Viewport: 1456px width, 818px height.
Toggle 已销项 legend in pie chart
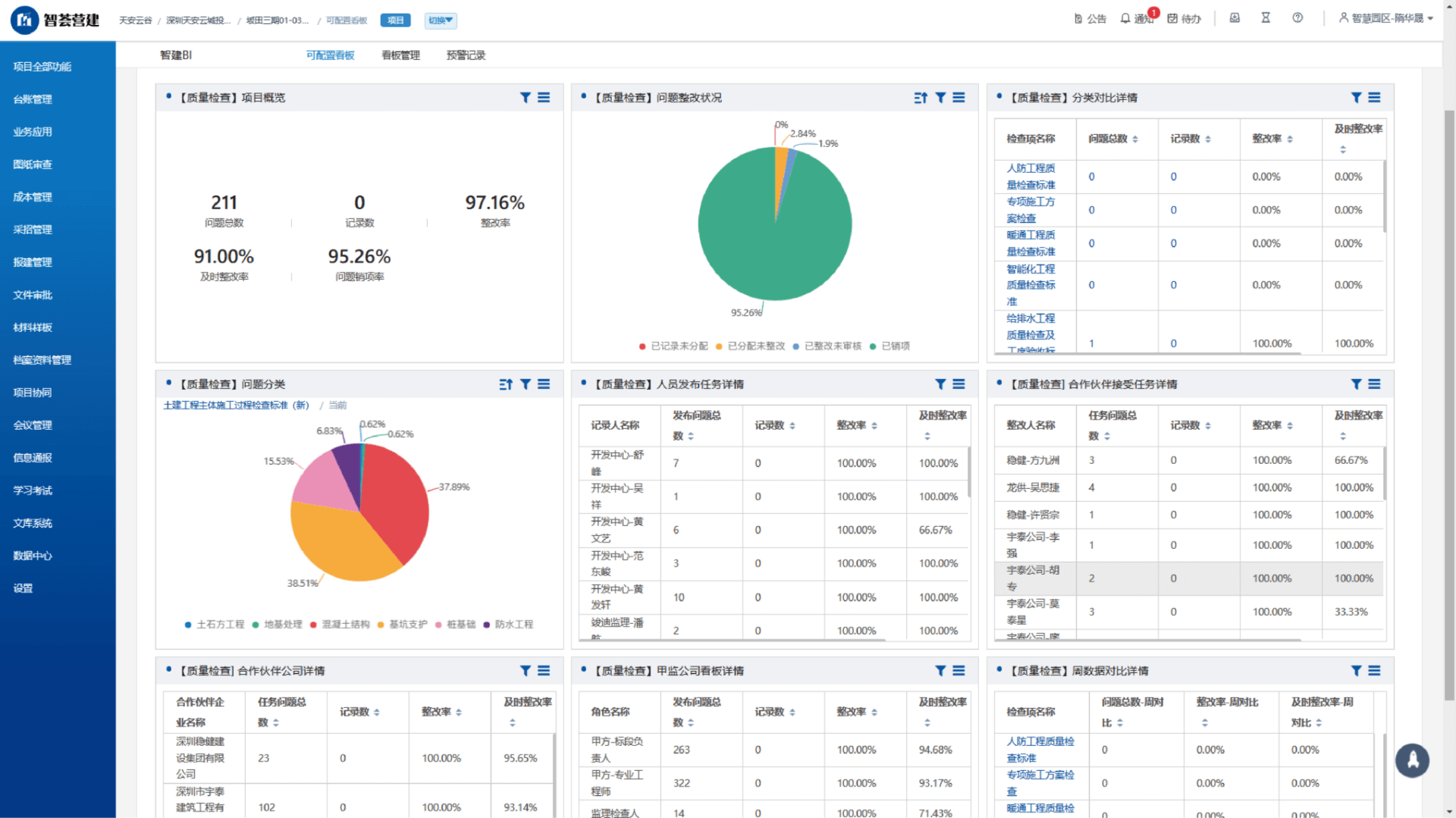[x=890, y=346]
